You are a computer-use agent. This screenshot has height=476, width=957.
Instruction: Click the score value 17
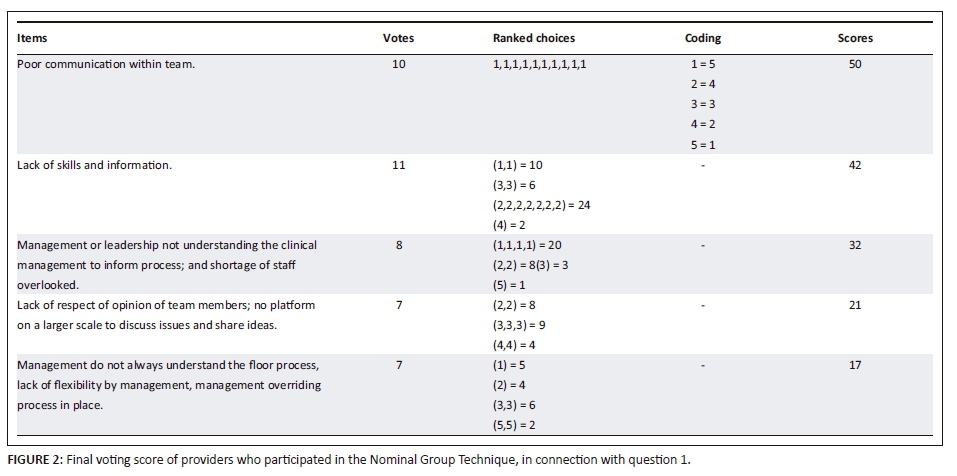[854, 365]
